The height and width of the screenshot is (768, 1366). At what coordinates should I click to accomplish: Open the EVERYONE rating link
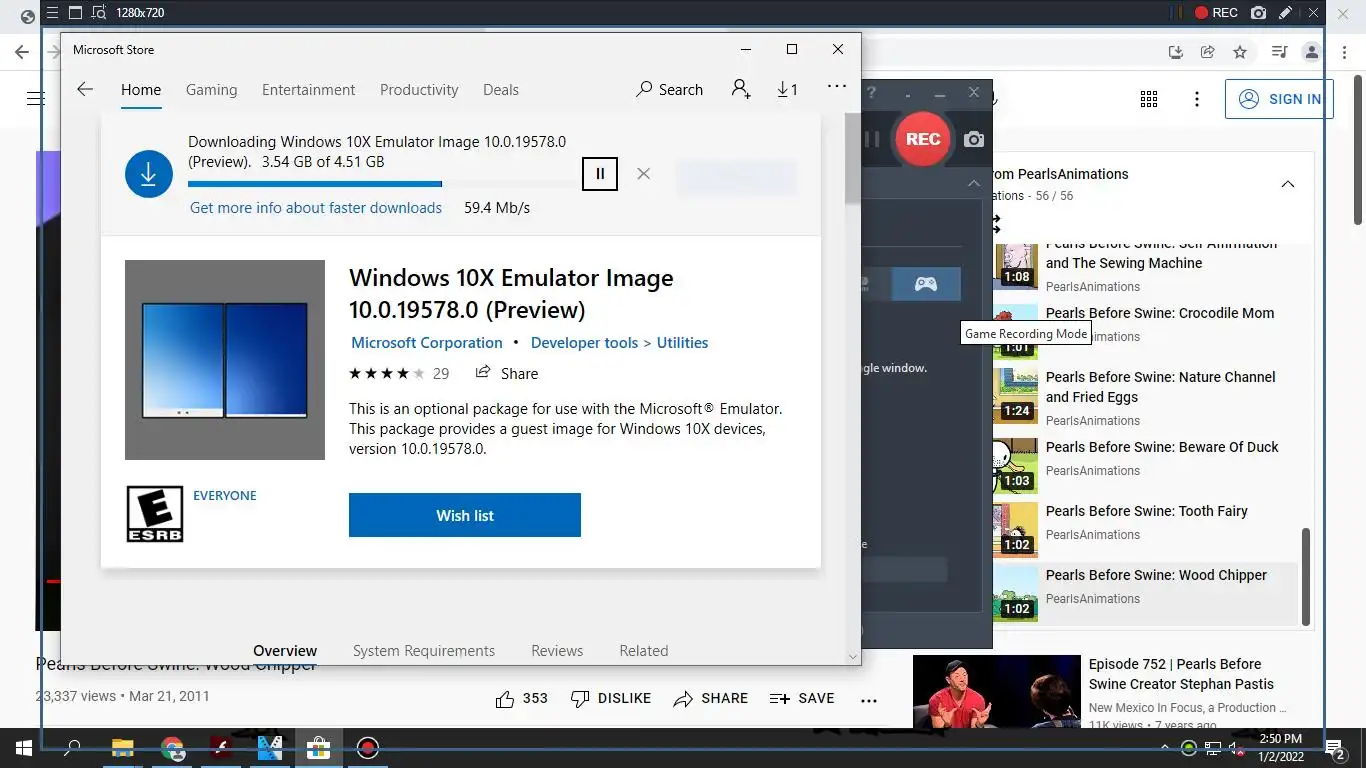(x=225, y=495)
